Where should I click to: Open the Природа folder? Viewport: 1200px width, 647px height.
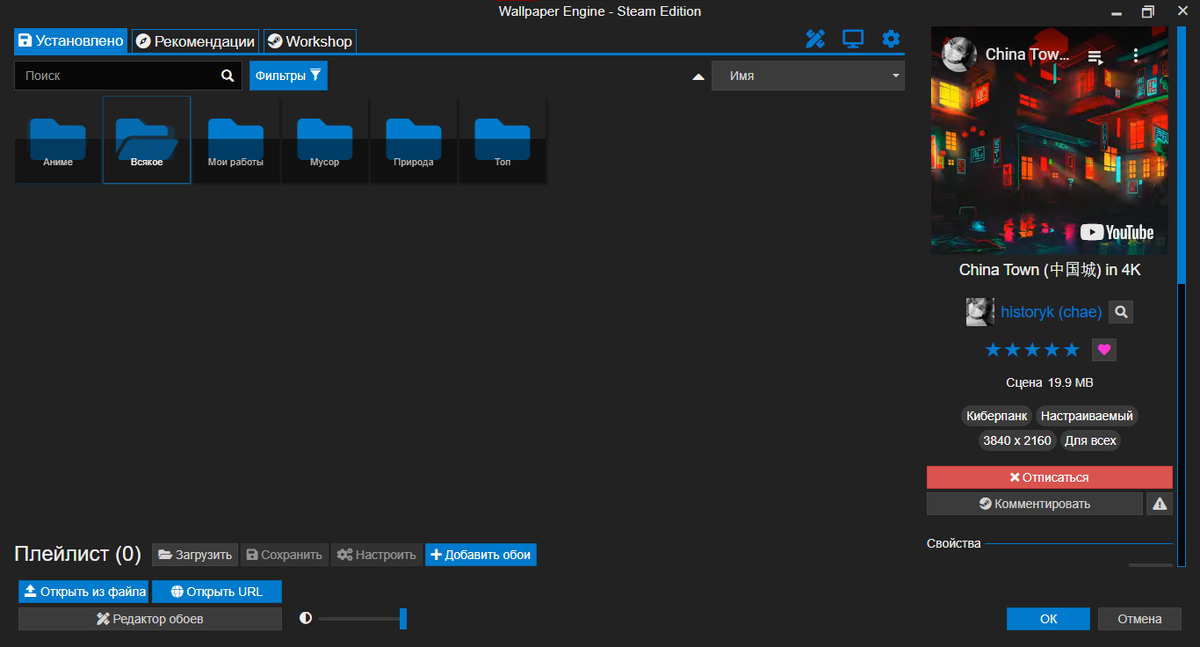coord(413,140)
